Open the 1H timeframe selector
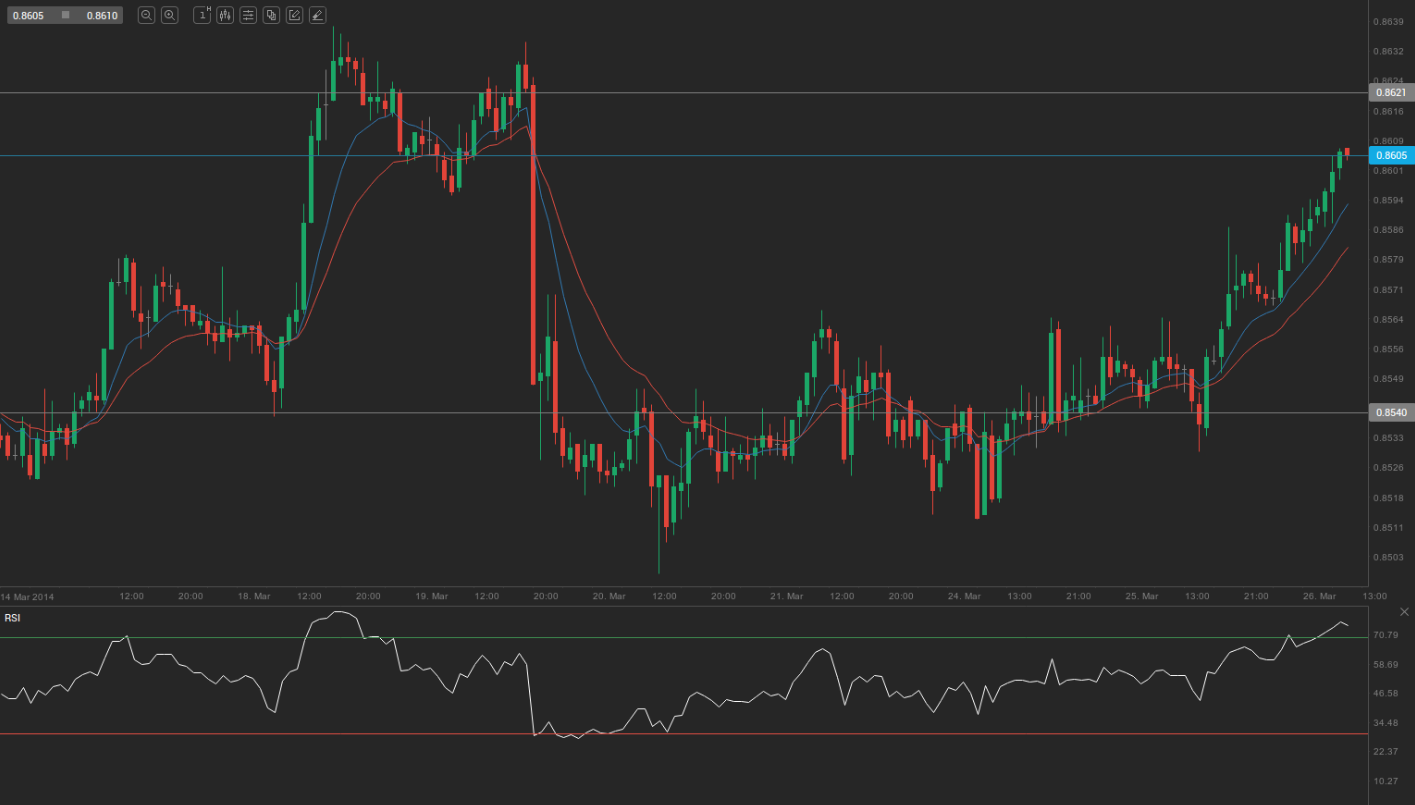This screenshot has height=805, width=1415. point(202,15)
